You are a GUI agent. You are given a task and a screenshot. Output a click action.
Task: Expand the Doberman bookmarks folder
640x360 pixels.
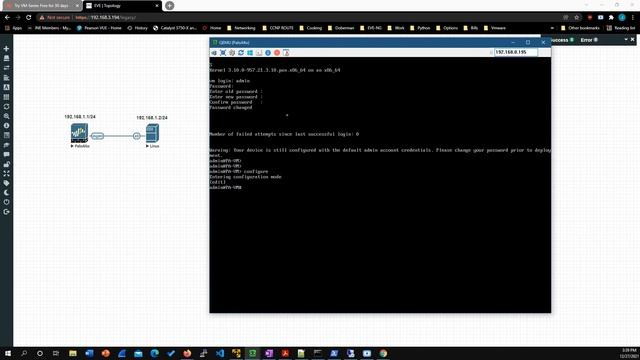coord(341,28)
